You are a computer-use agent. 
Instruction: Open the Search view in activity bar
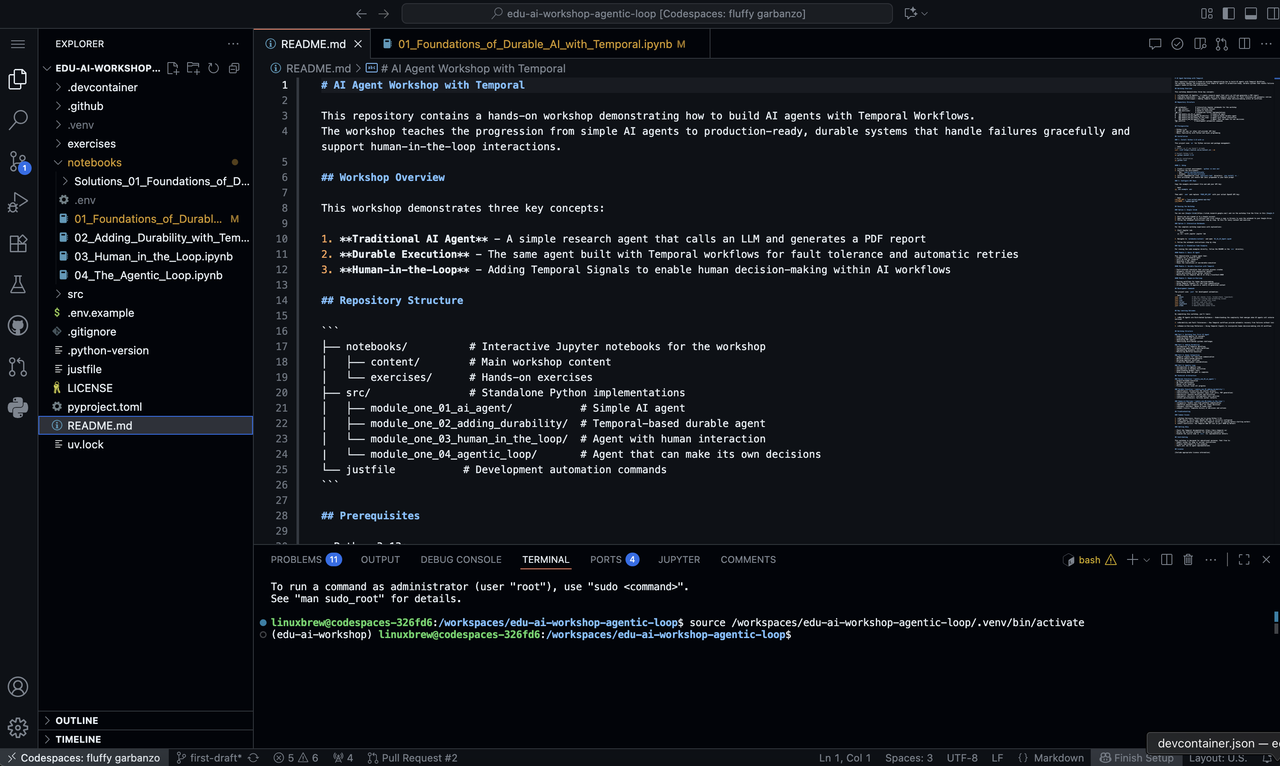pos(17,121)
